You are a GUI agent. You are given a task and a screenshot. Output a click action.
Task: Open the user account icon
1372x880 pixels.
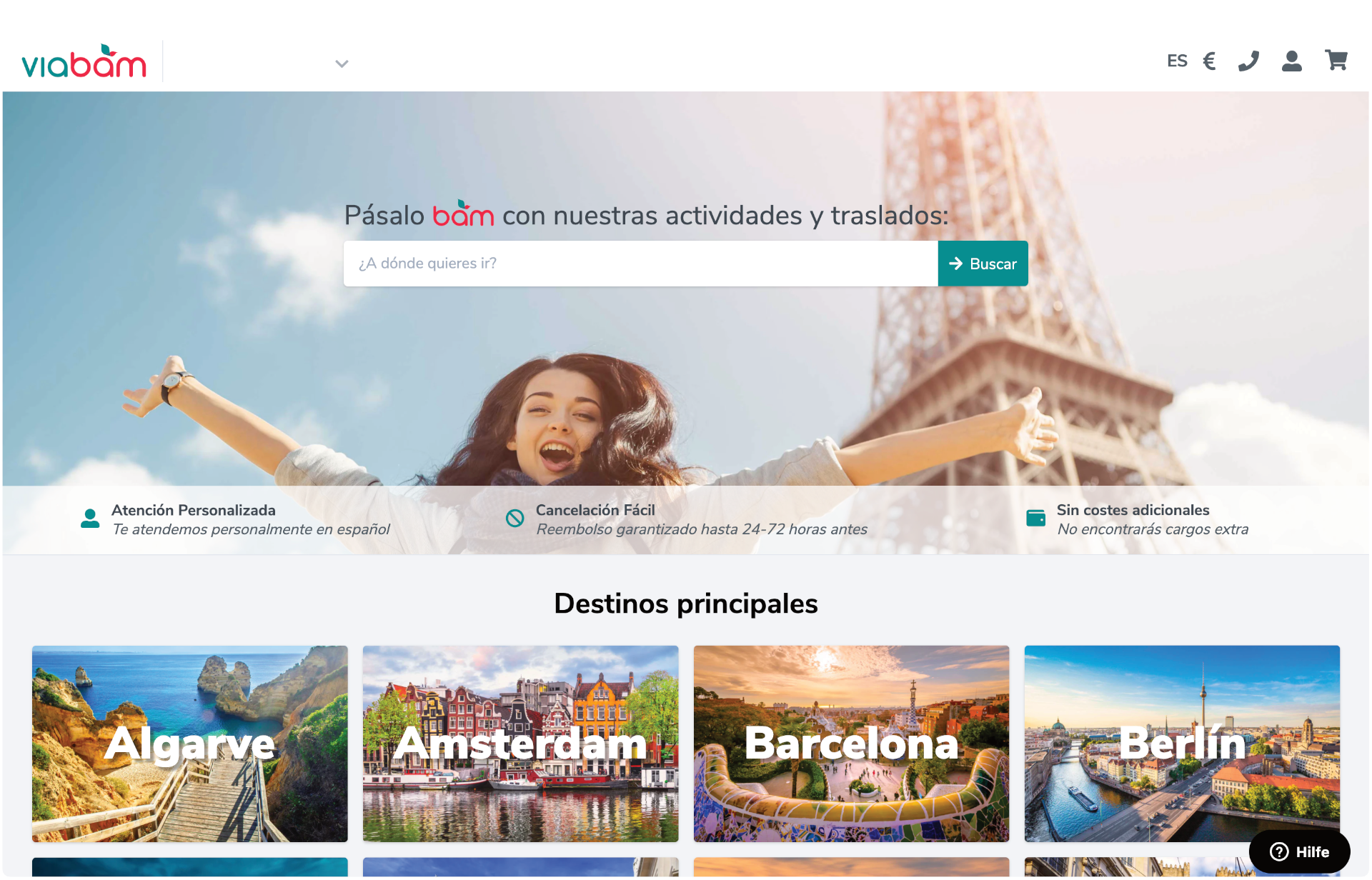pos(1291,61)
